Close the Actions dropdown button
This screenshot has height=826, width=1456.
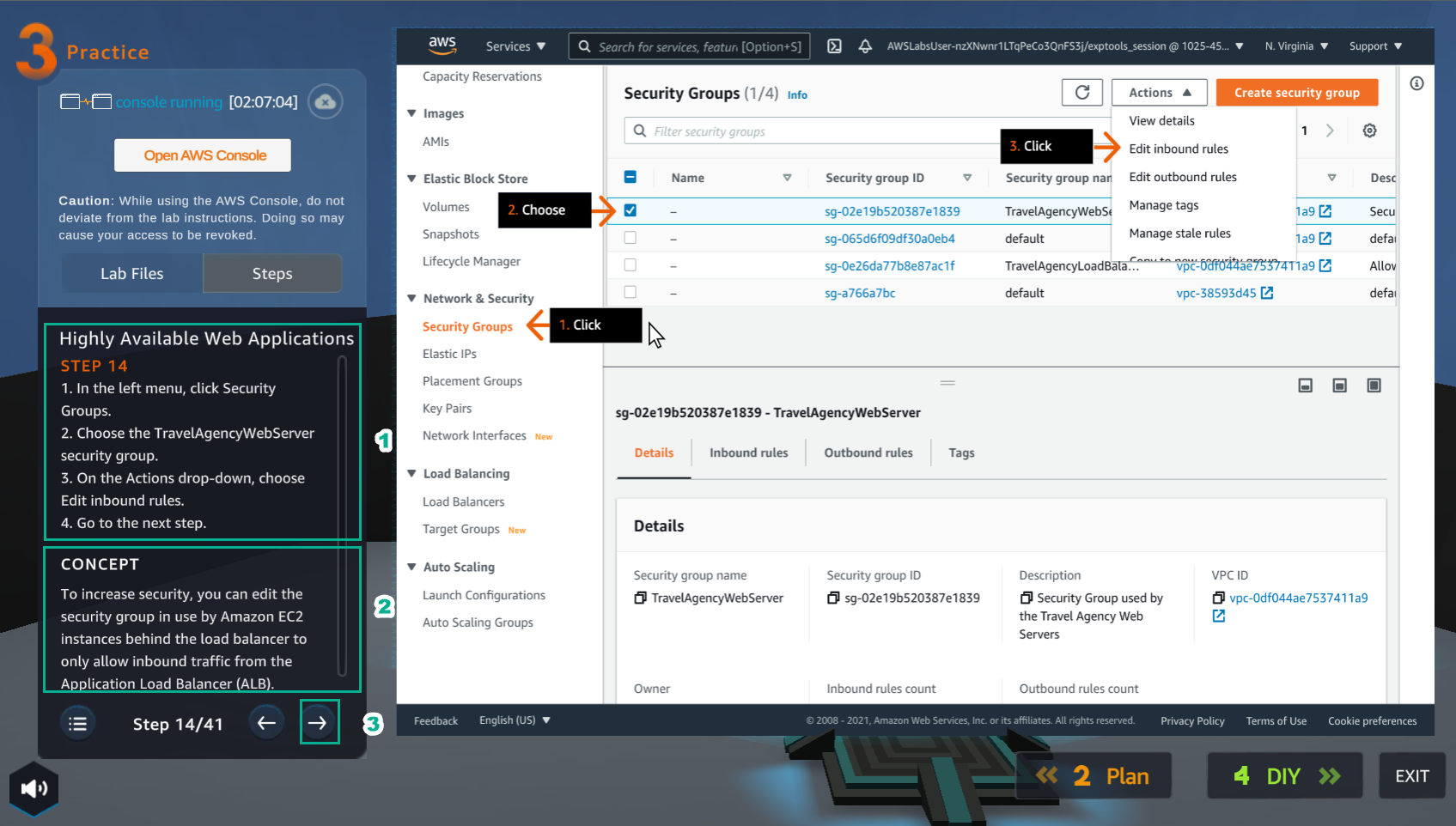point(1160,93)
